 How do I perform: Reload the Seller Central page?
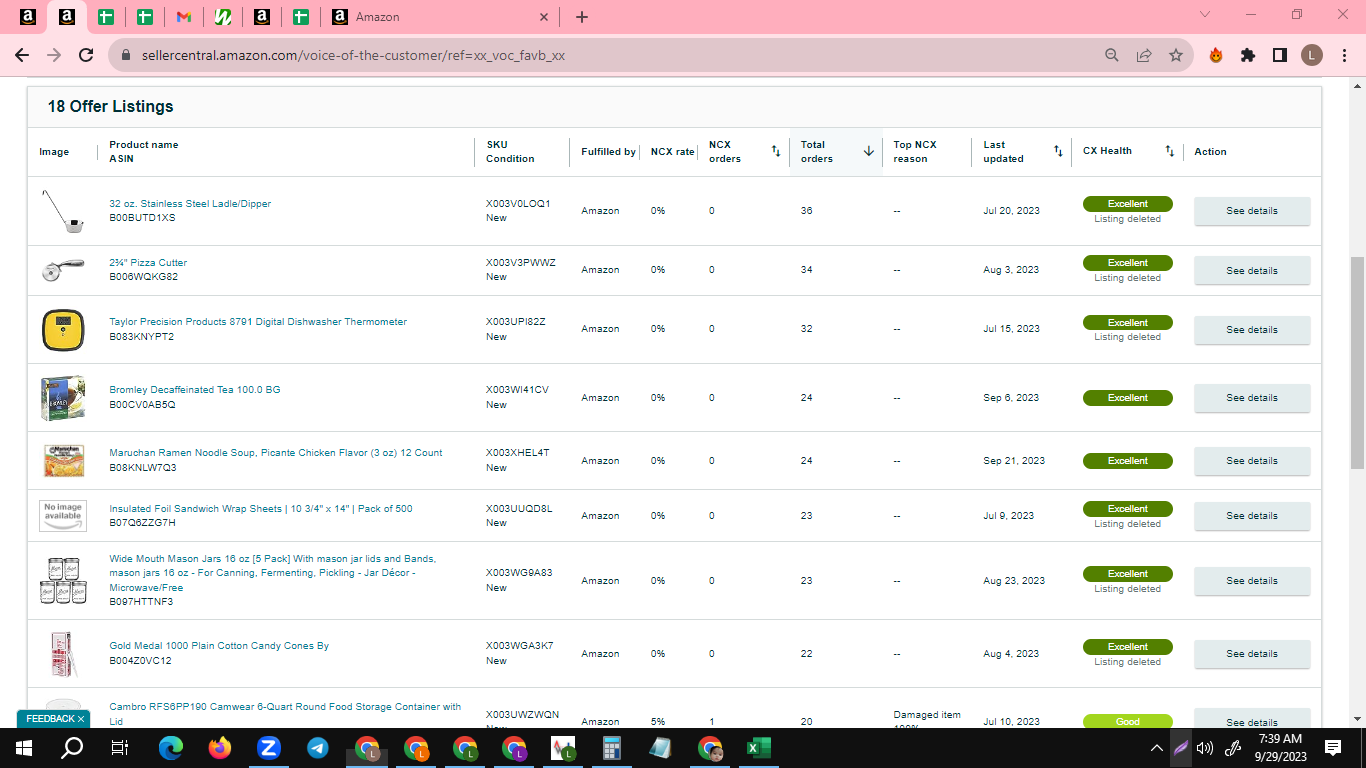[87, 56]
